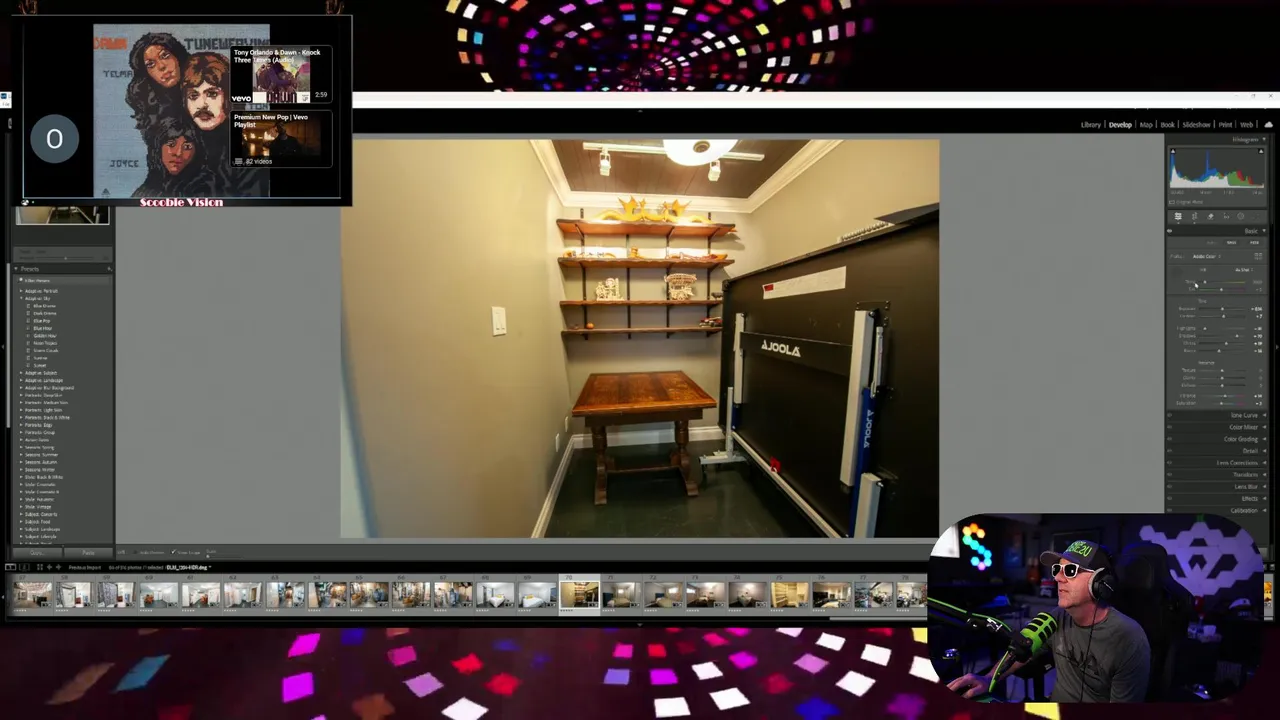Screen dimensions: 1280x720
Task: Click the Paste settings button
Action: click(x=88, y=553)
